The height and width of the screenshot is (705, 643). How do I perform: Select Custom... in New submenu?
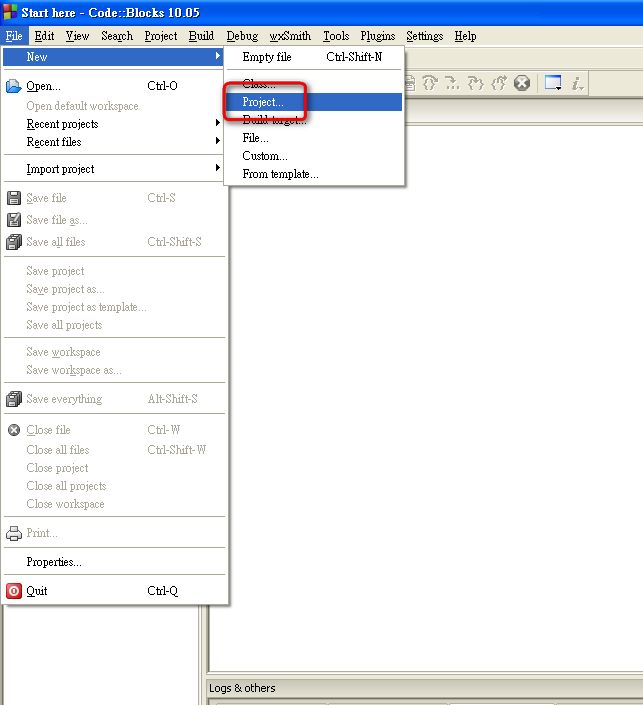coord(314,156)
